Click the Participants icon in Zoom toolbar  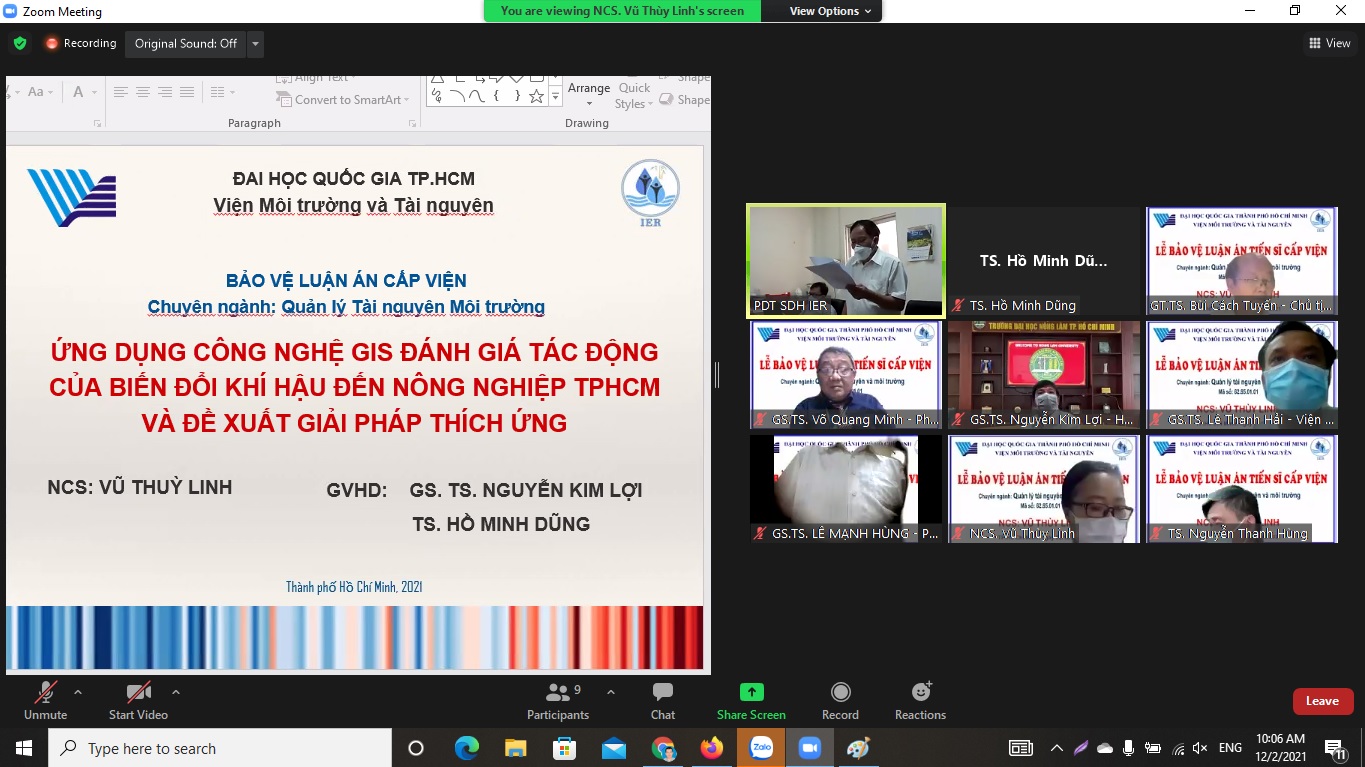[557, 693]
